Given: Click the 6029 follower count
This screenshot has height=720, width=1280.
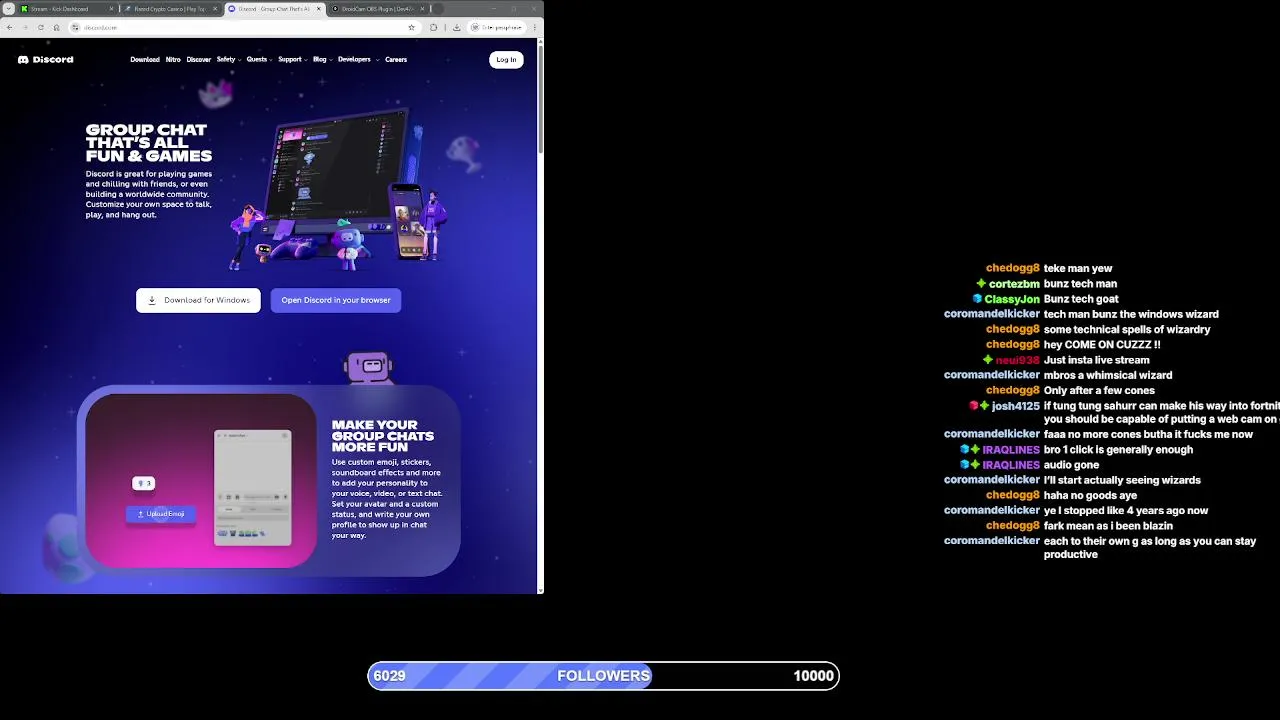Looking at the screenshot, I should (x=389, y=676).
